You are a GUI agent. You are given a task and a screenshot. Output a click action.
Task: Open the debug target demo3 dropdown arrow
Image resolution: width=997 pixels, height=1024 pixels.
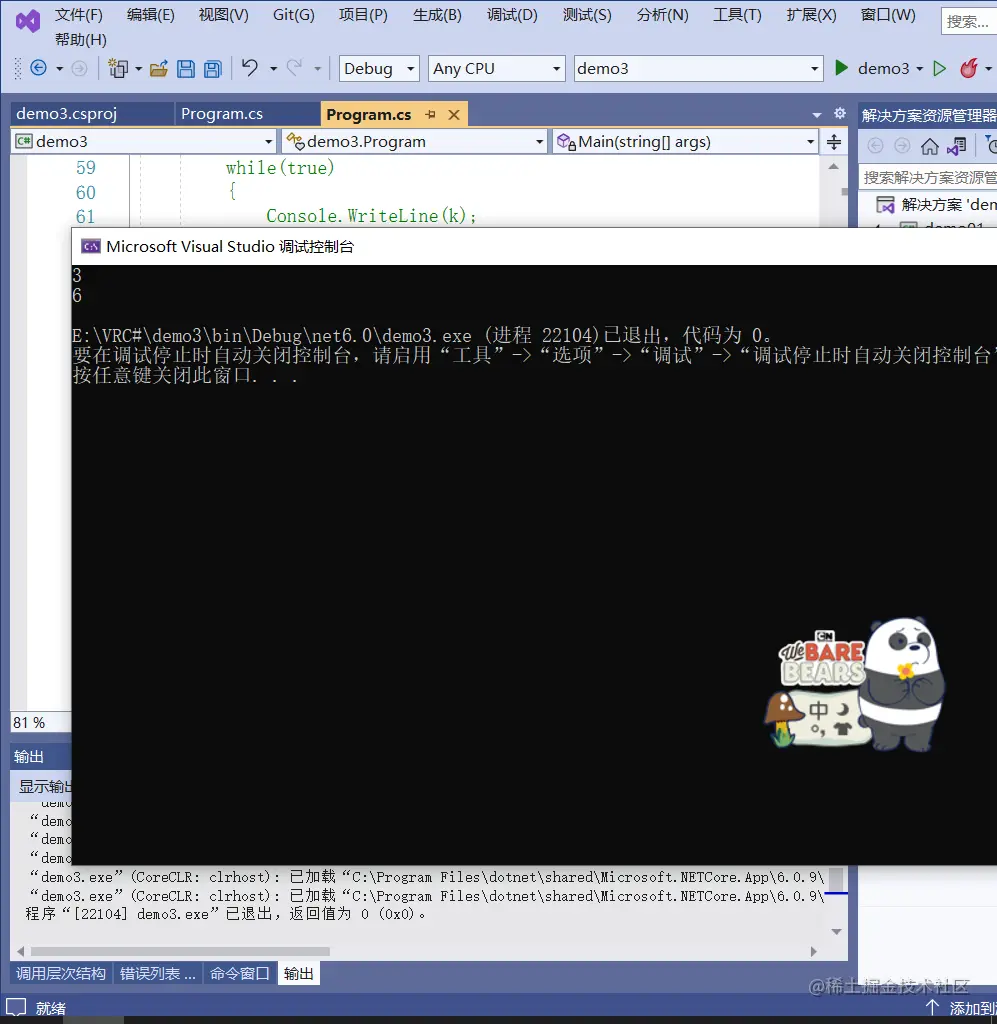tap(920, 69)
